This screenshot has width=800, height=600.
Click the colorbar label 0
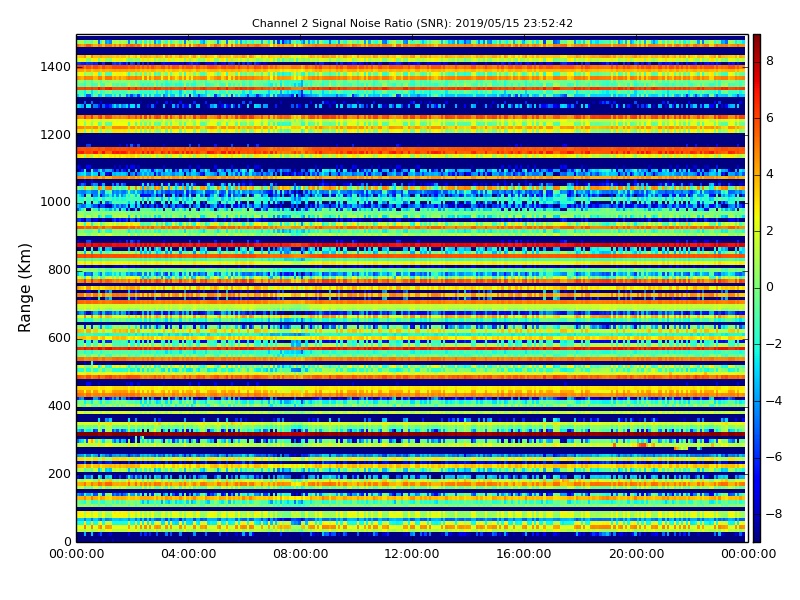tap(770, 287)
